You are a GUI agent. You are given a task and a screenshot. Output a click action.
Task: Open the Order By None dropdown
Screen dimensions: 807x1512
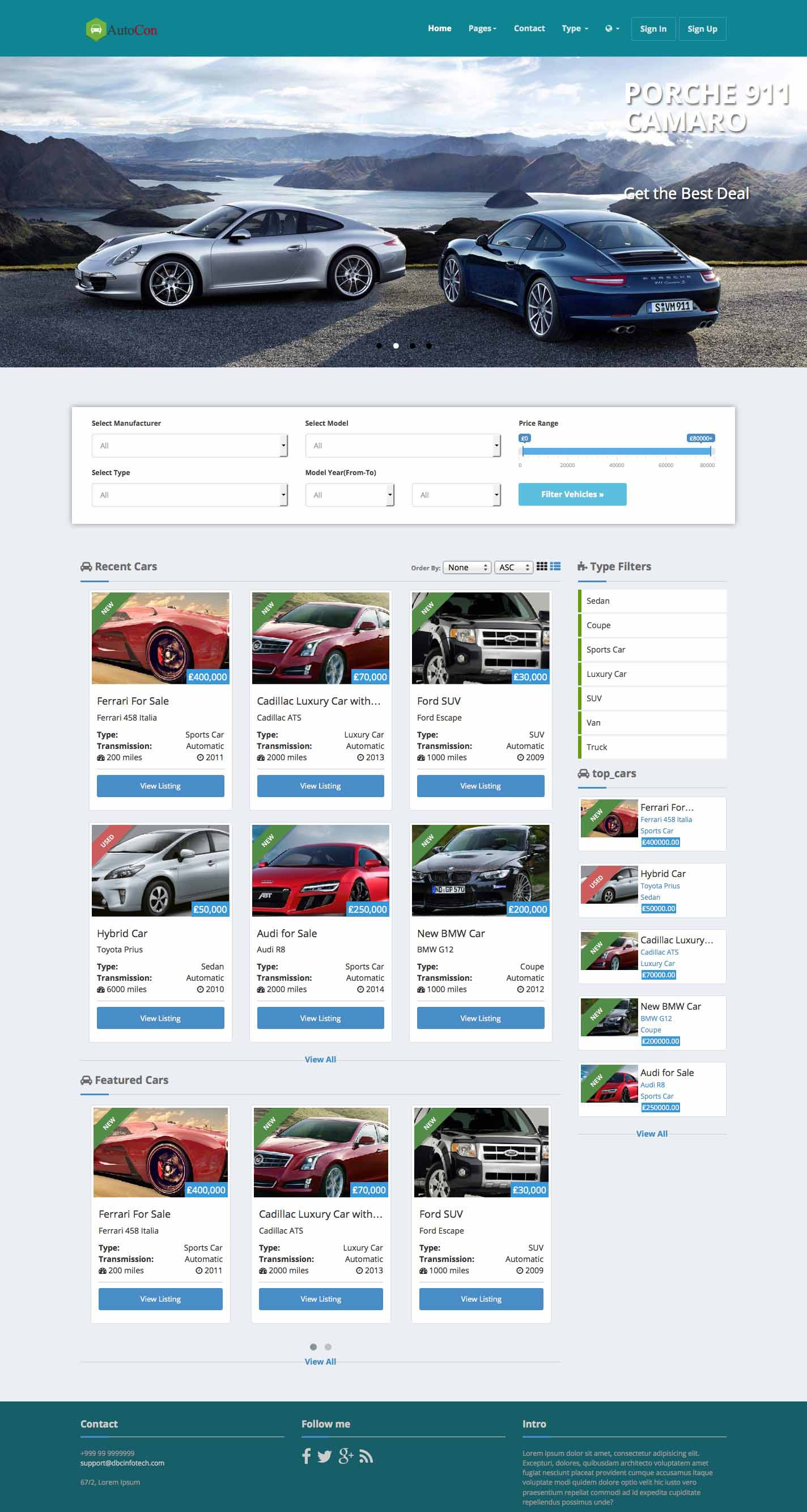467,567
